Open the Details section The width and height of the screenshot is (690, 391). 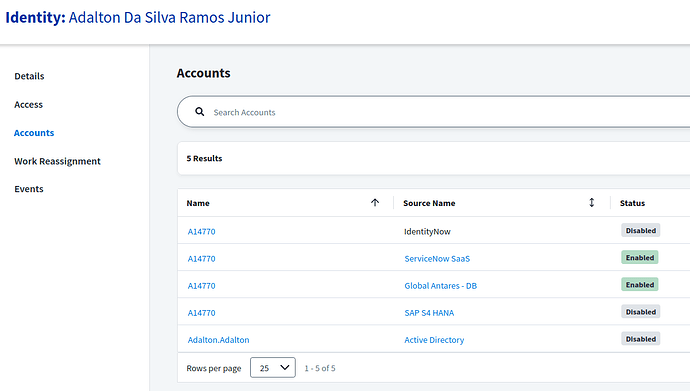29,76
